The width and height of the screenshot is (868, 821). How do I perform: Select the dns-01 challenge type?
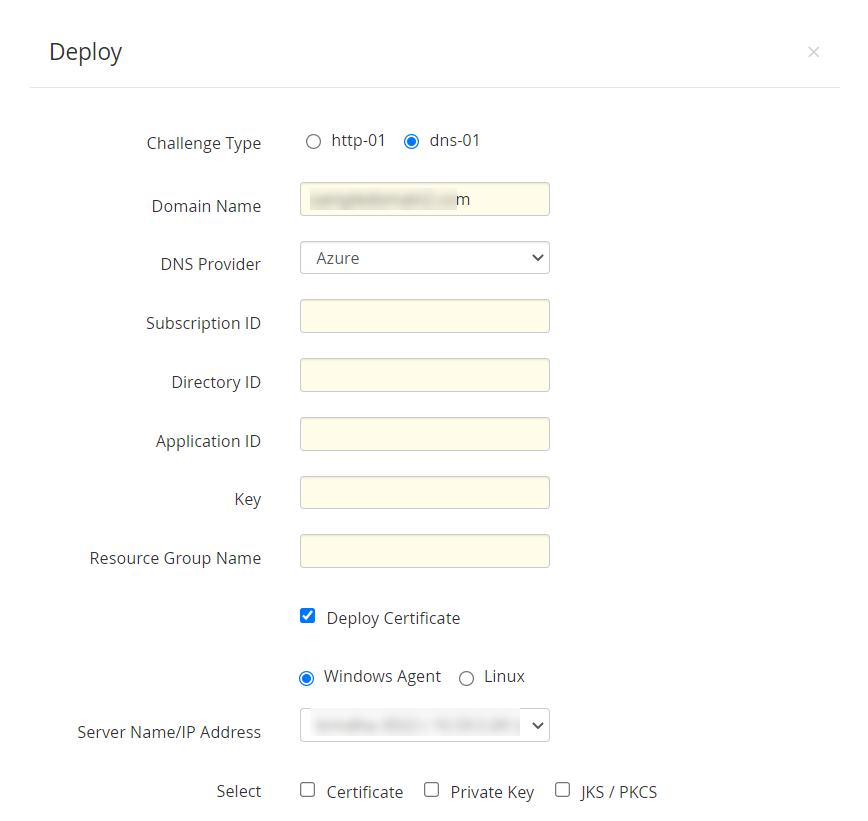pyautogui.click(x=411, y=141)
